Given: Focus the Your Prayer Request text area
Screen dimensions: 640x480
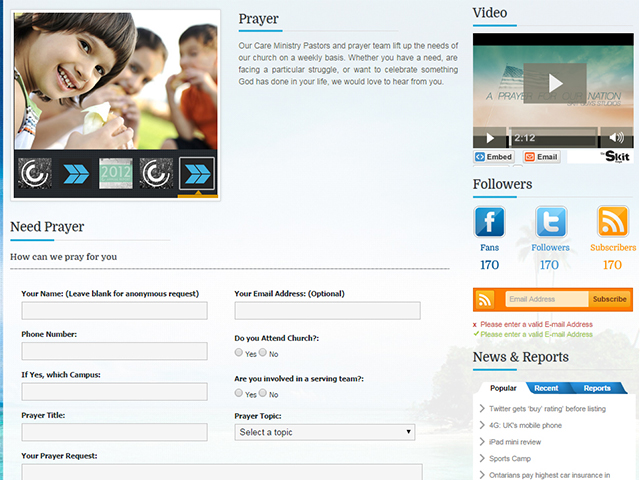Looking at the screenshot, I should [x=222, y=472].
